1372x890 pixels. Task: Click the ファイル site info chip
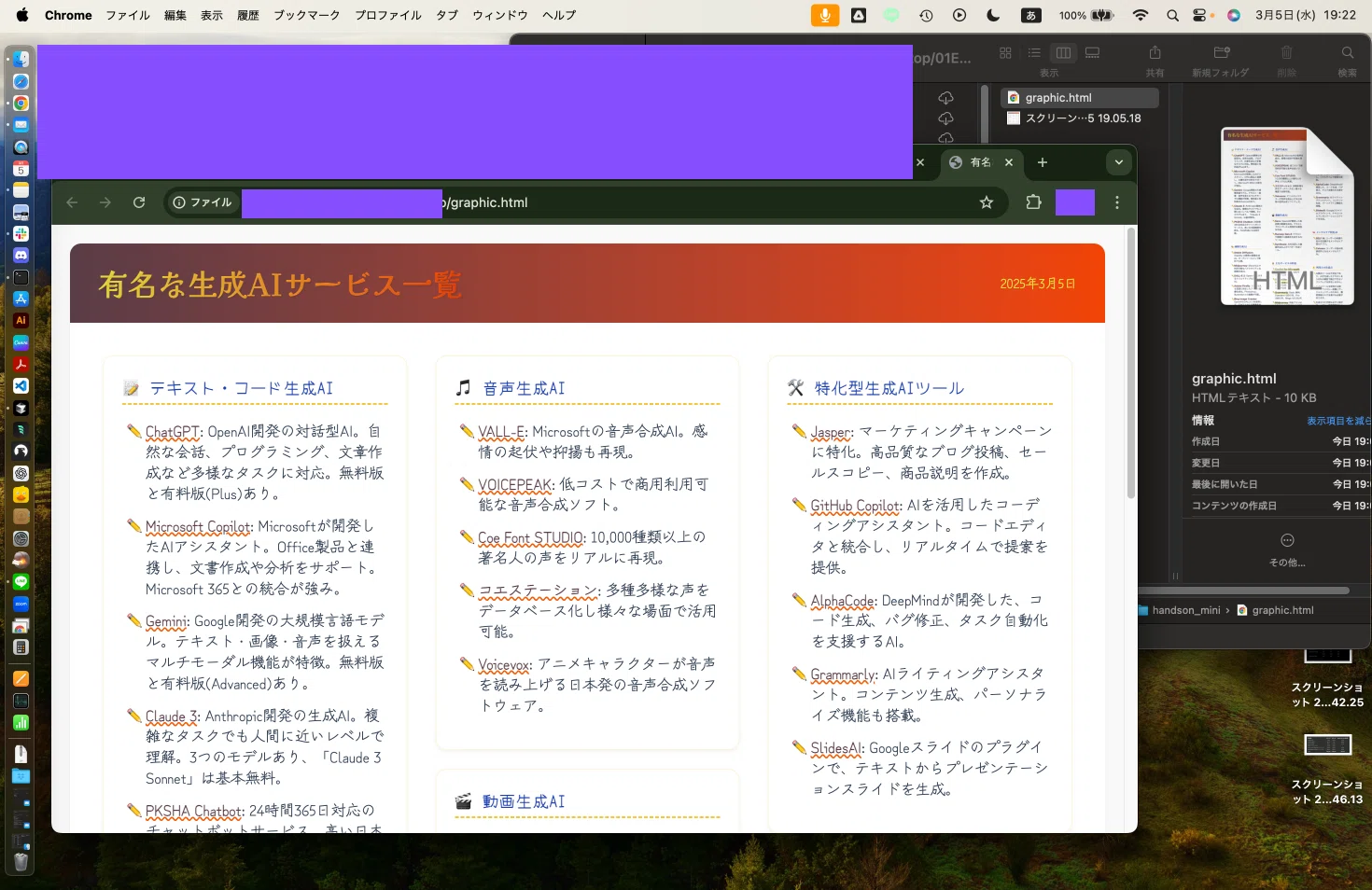203,202
